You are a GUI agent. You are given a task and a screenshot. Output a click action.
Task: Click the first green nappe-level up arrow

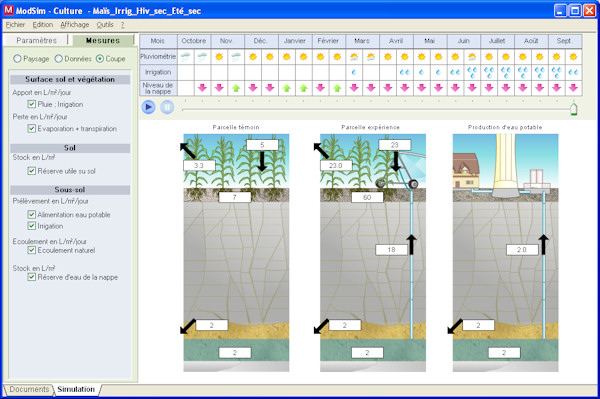pyautogui.click(x=236, y=88)
